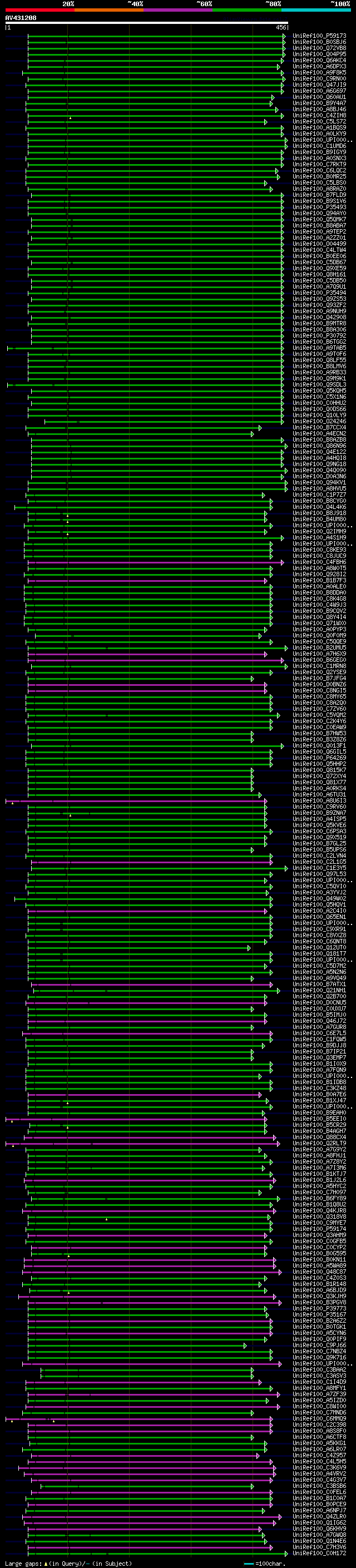
Task: Open hit UniRef100_A6CTF8
Action: pos(319,1437)
